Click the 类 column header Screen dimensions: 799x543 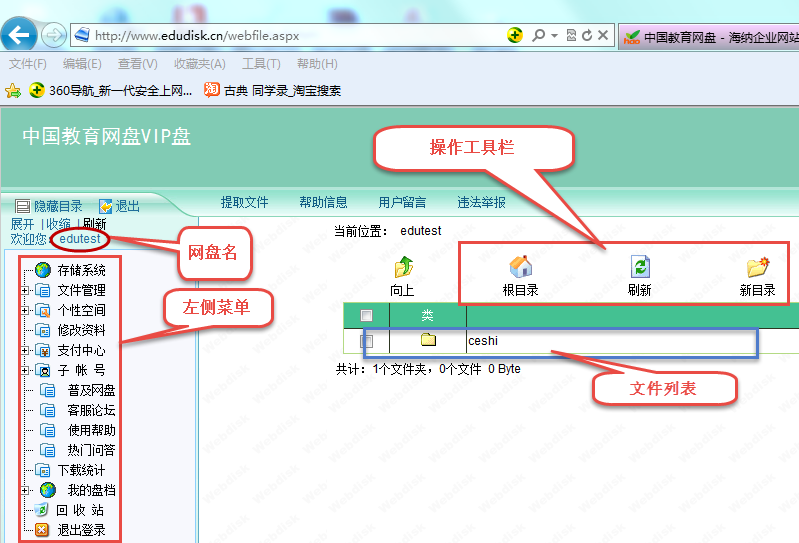(428, 315)
